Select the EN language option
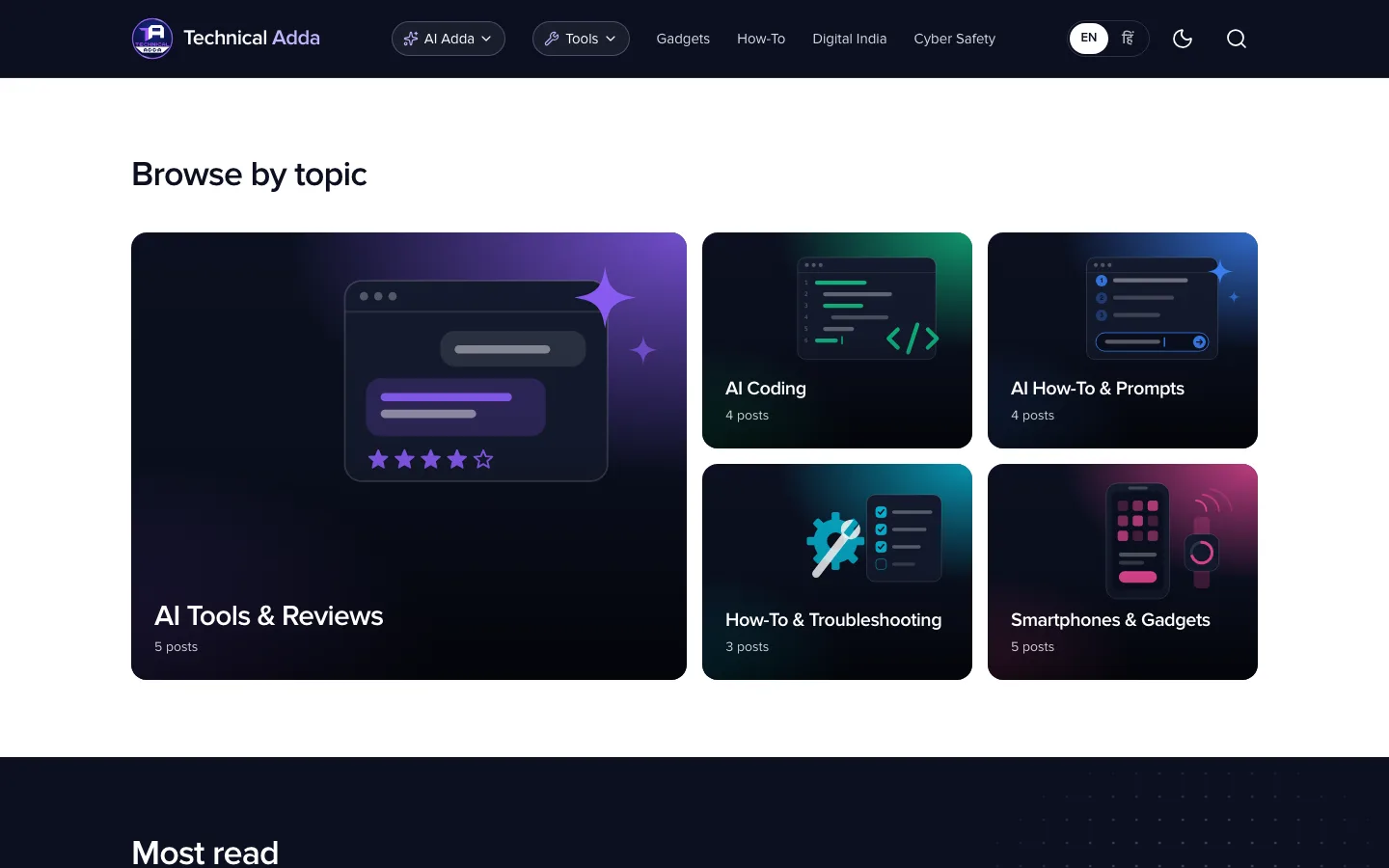The image size is (1389, 868). click(1089, 39)
